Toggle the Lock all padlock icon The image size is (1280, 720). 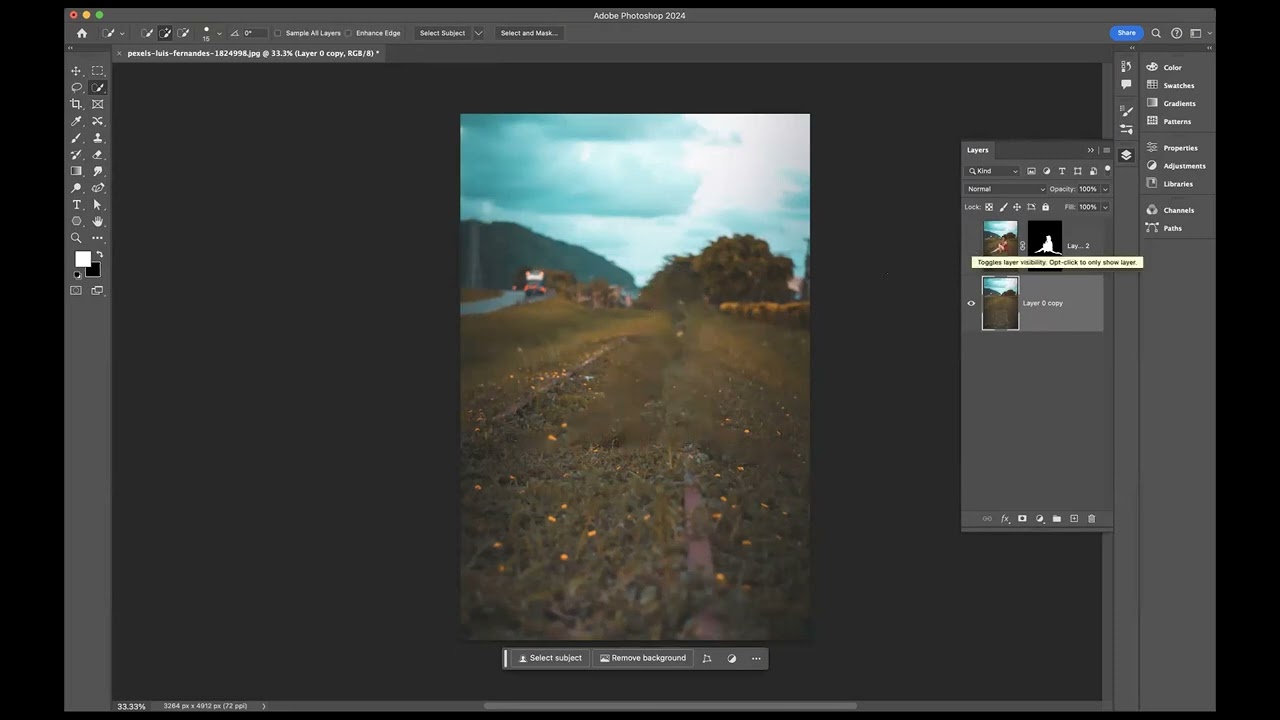pyautogui.click(x=1045, y=207)
